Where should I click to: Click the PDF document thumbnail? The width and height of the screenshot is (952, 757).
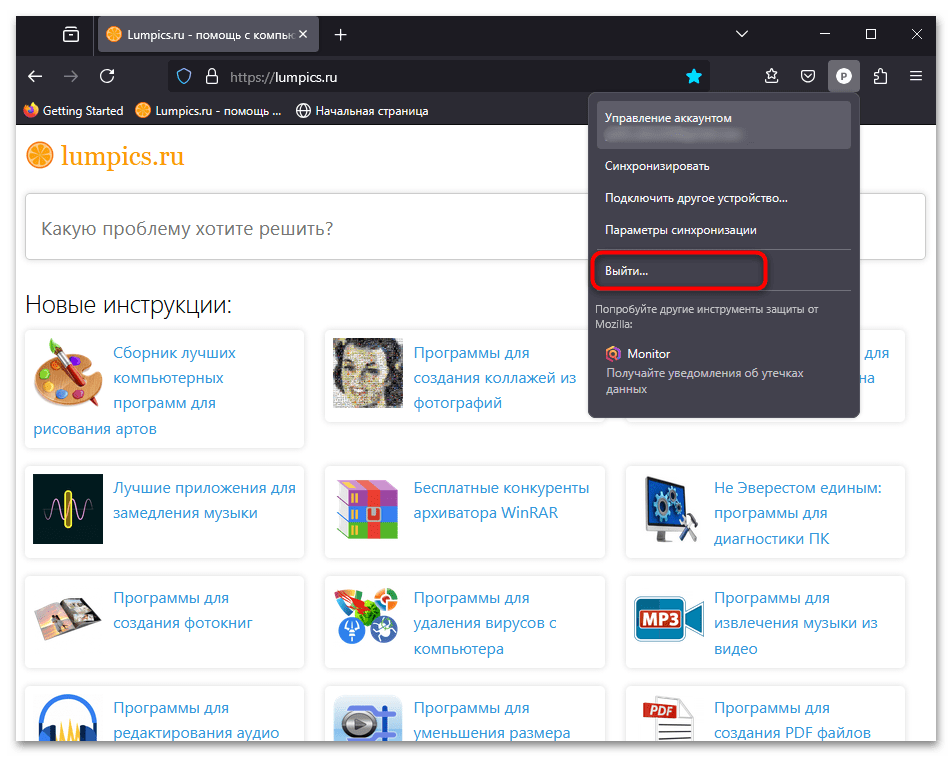(x=668, y=719)
